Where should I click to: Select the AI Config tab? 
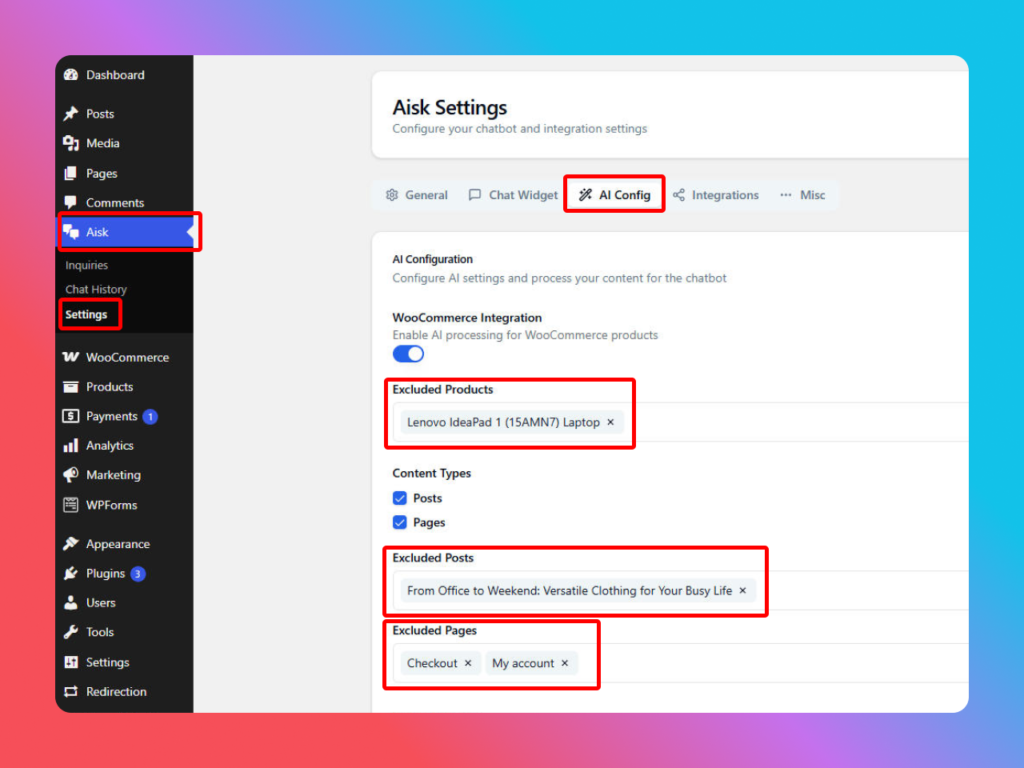pos(615,195)
